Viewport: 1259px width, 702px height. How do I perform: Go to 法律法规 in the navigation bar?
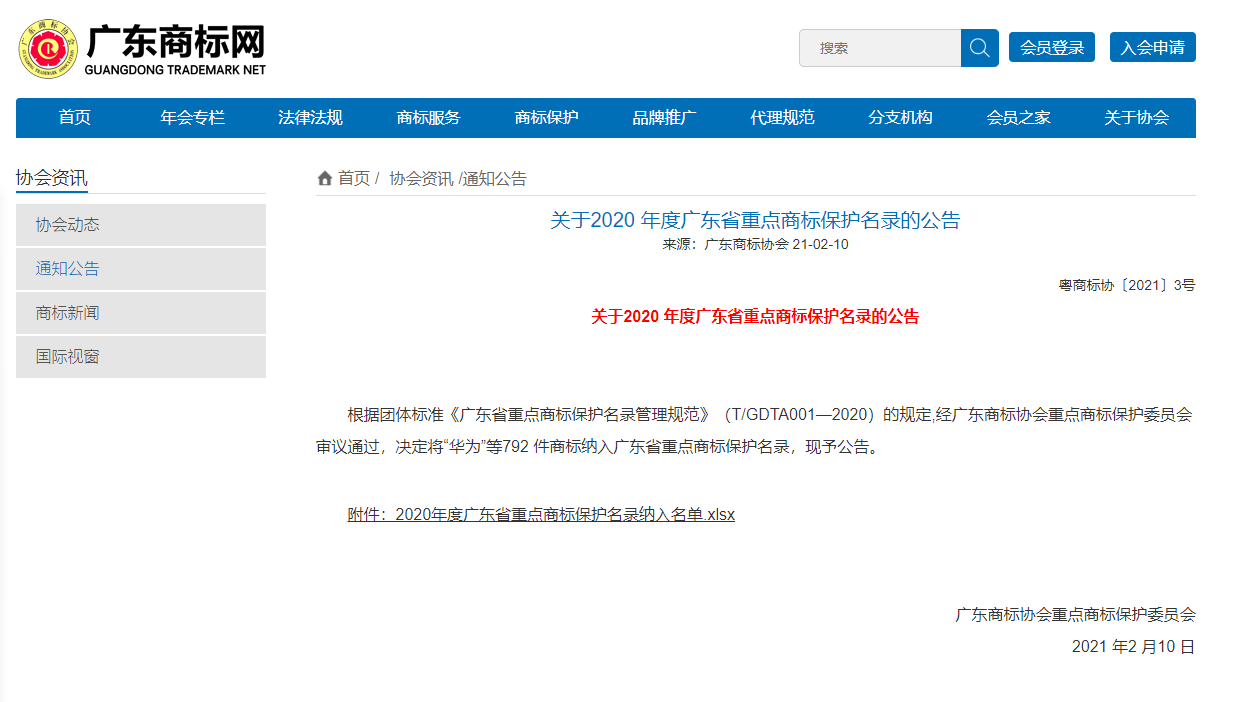[x=310, y=118]
